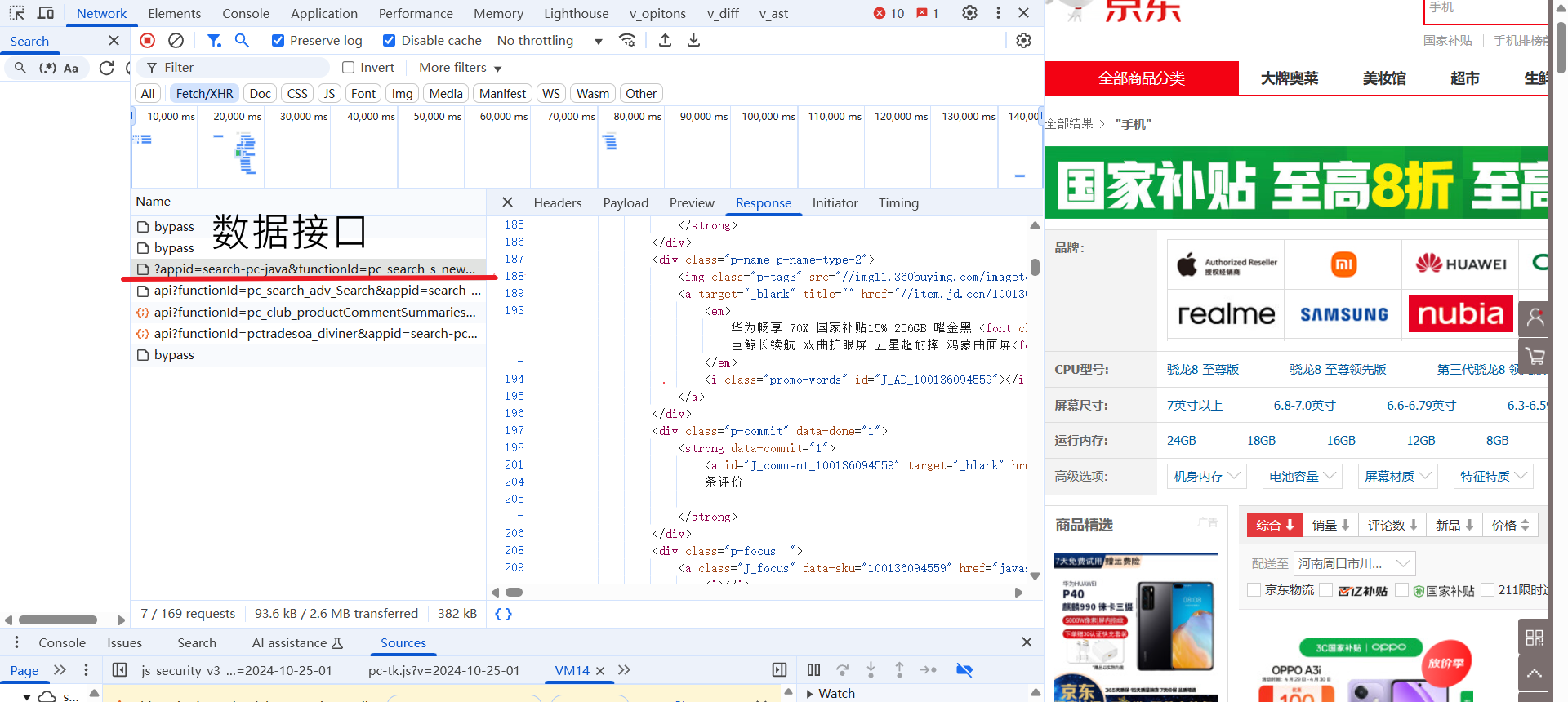Open JD user account sidebar icon
This screenshot has height=702, width=1568.
pos(1535,318)
